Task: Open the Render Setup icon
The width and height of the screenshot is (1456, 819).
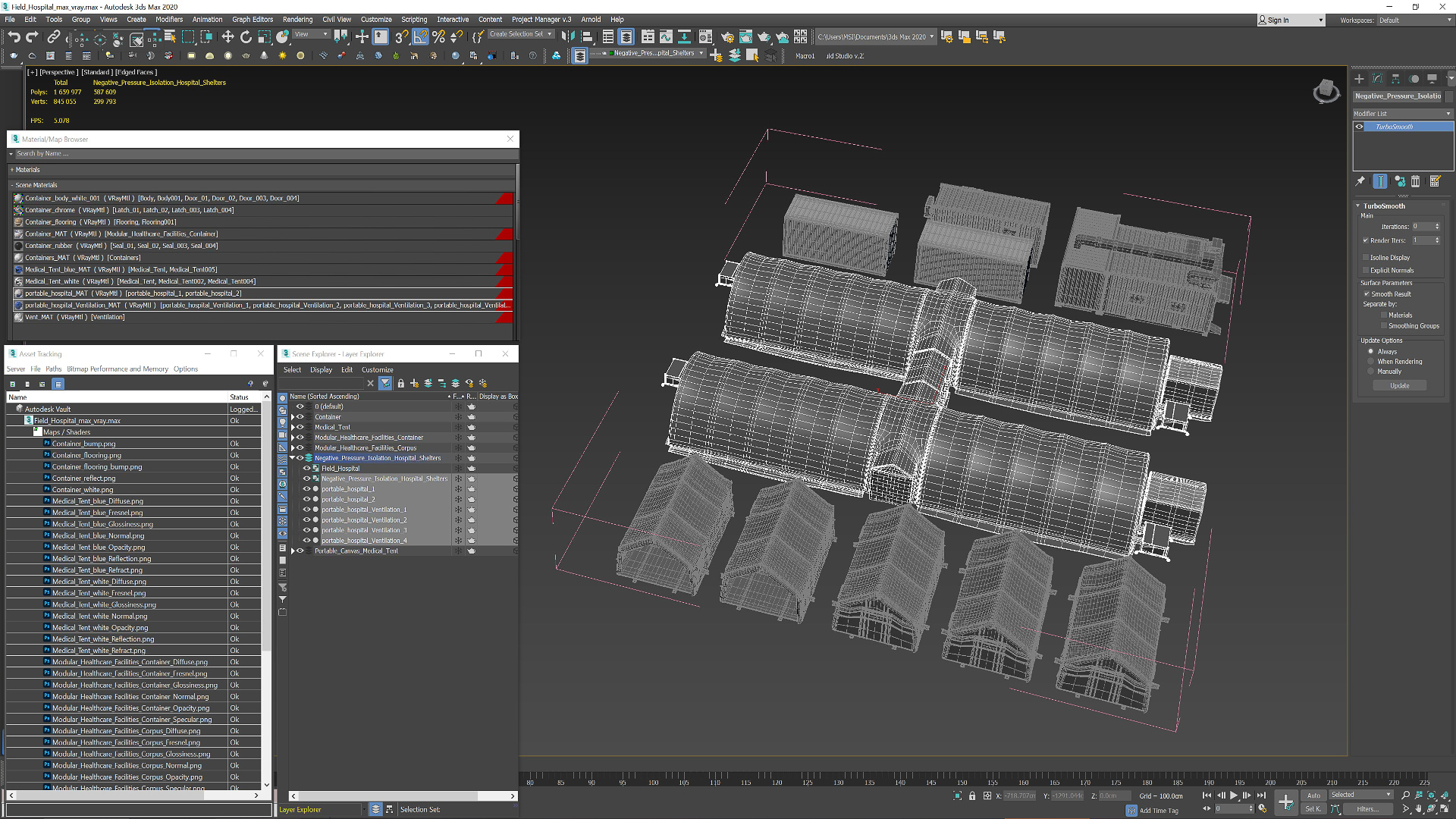Action: 727,36
